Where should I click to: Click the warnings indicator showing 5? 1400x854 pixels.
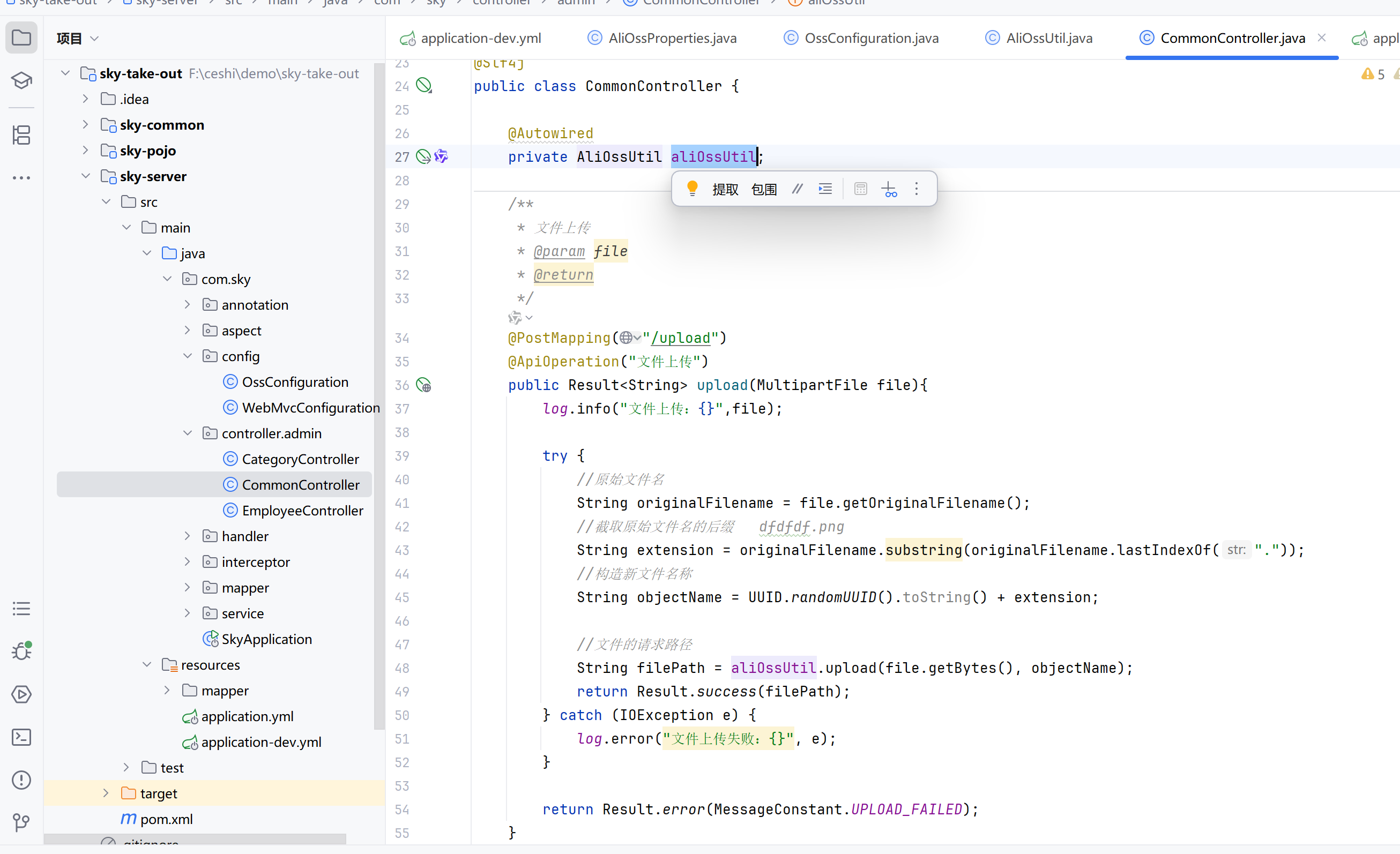click(1373, 74)
